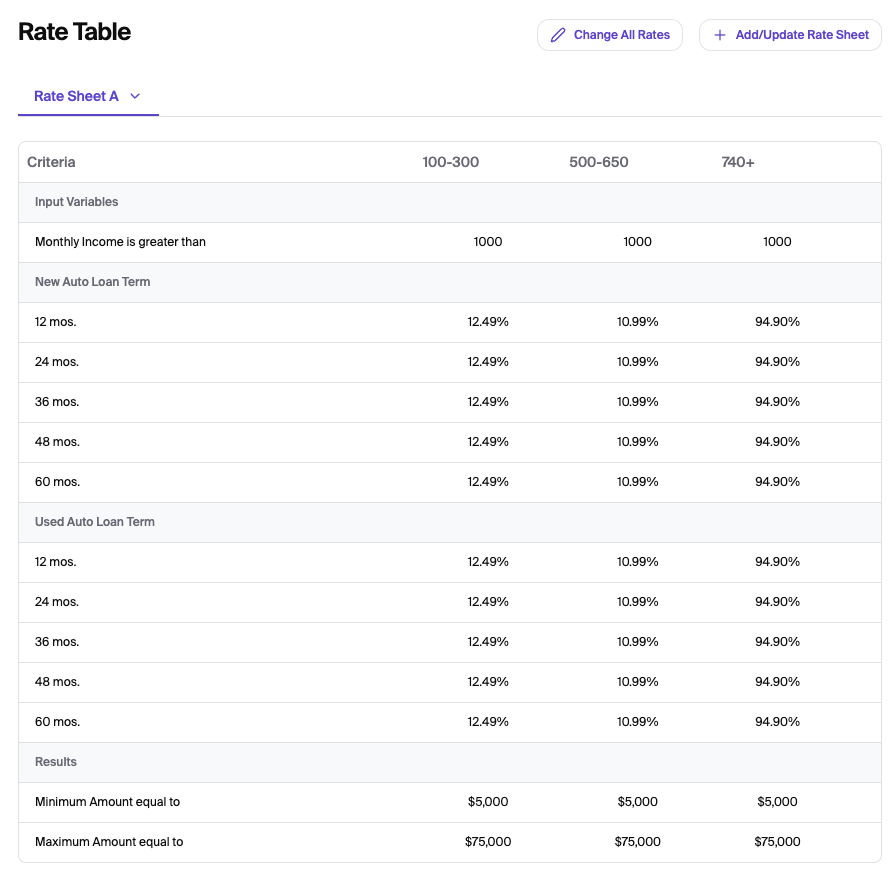
Task: Click the Used Auto 48 mos. rate under 100-300
Action: (488, 682)
